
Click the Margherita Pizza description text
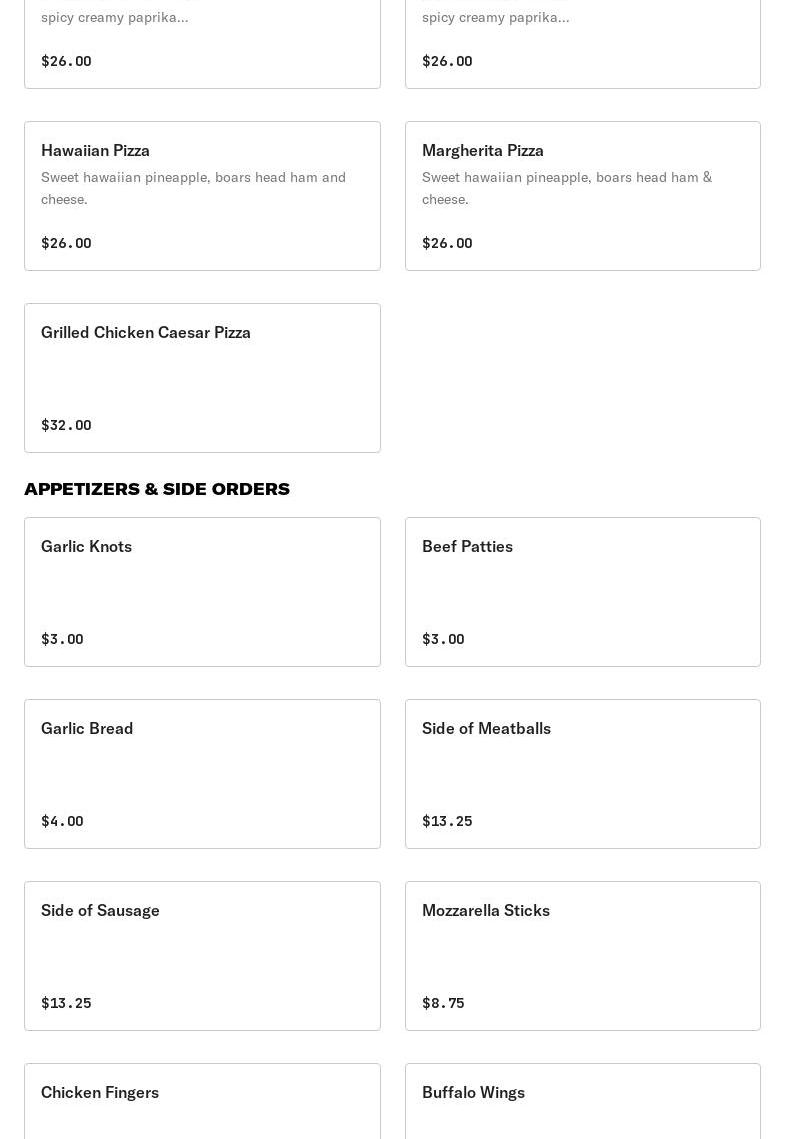coord(567,188)
